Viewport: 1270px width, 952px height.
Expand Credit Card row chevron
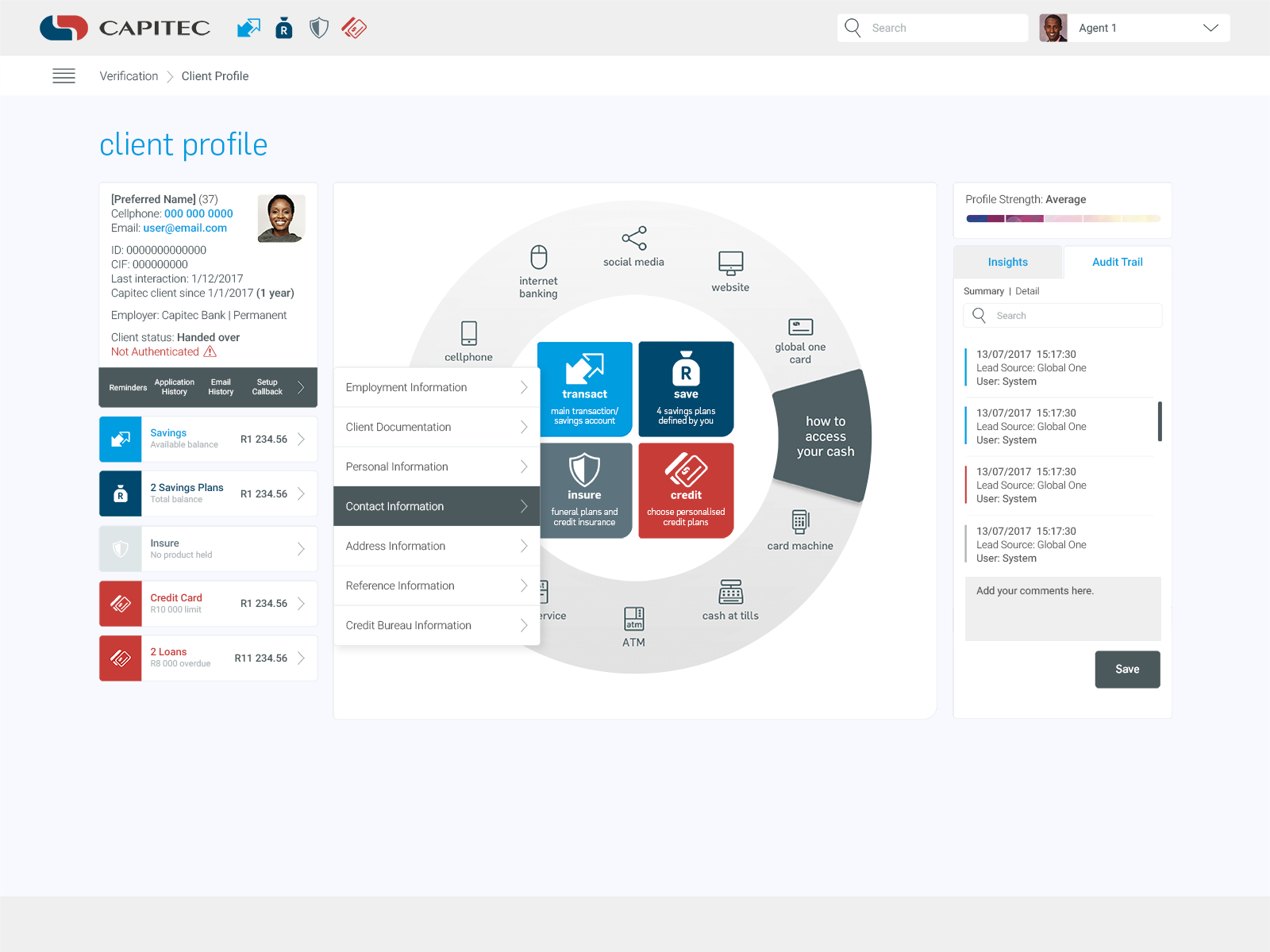click(301, 604)
